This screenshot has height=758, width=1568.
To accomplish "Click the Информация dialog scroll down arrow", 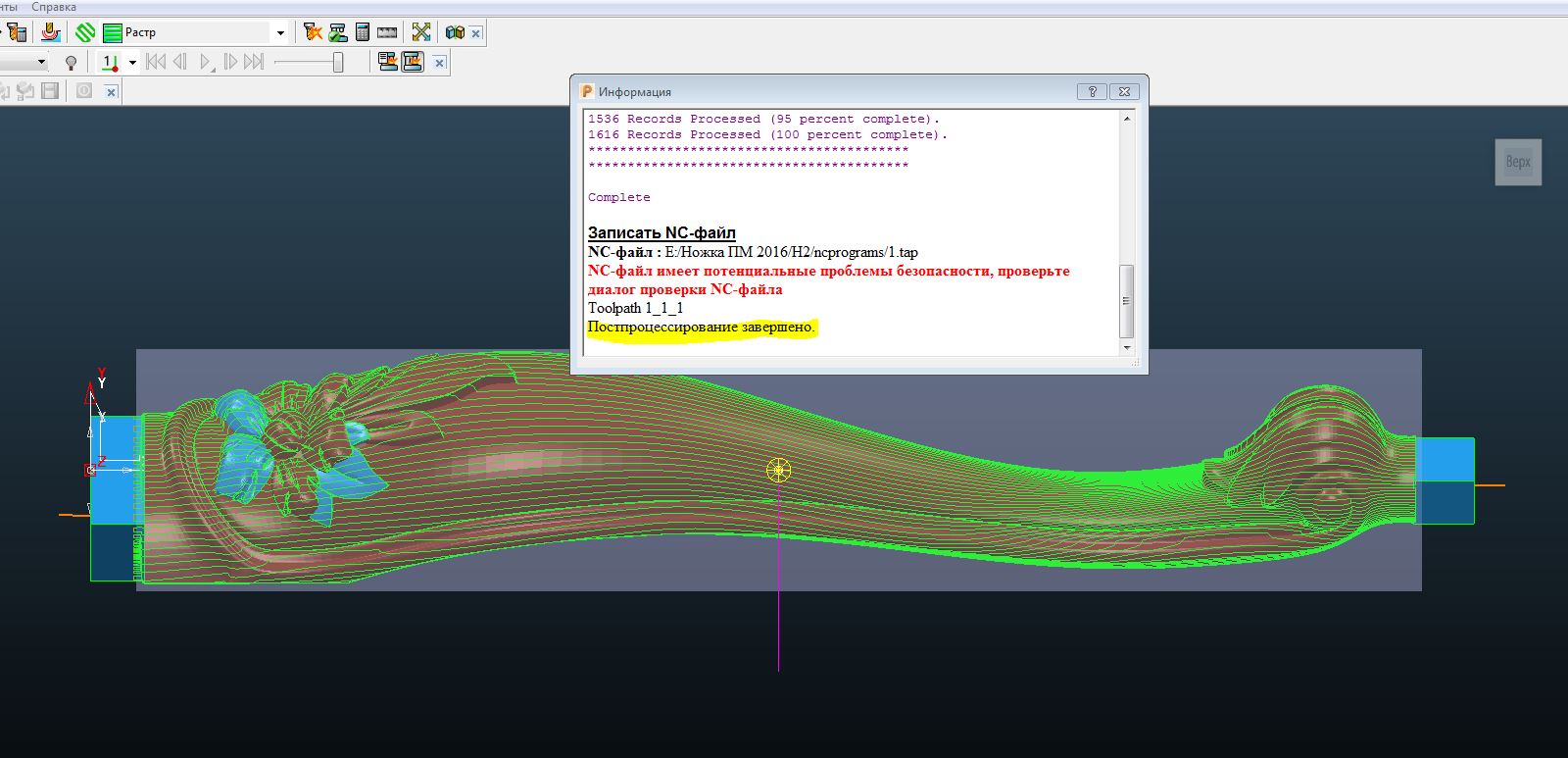I will [1126, 347].
